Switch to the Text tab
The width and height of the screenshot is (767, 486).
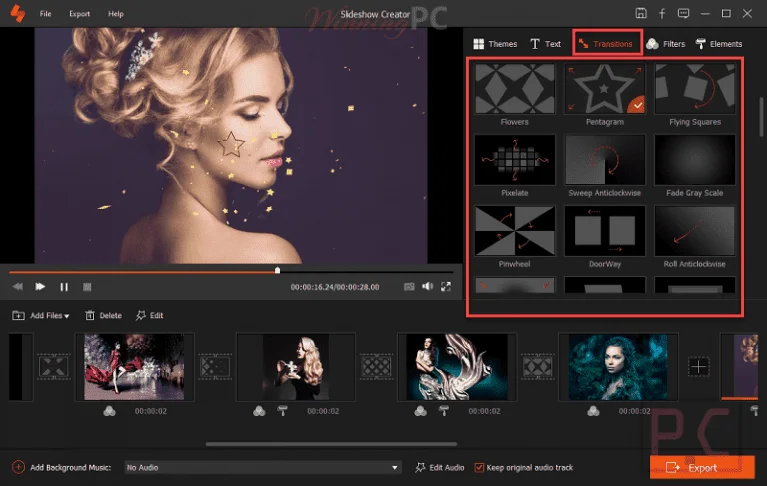(545, 44)
